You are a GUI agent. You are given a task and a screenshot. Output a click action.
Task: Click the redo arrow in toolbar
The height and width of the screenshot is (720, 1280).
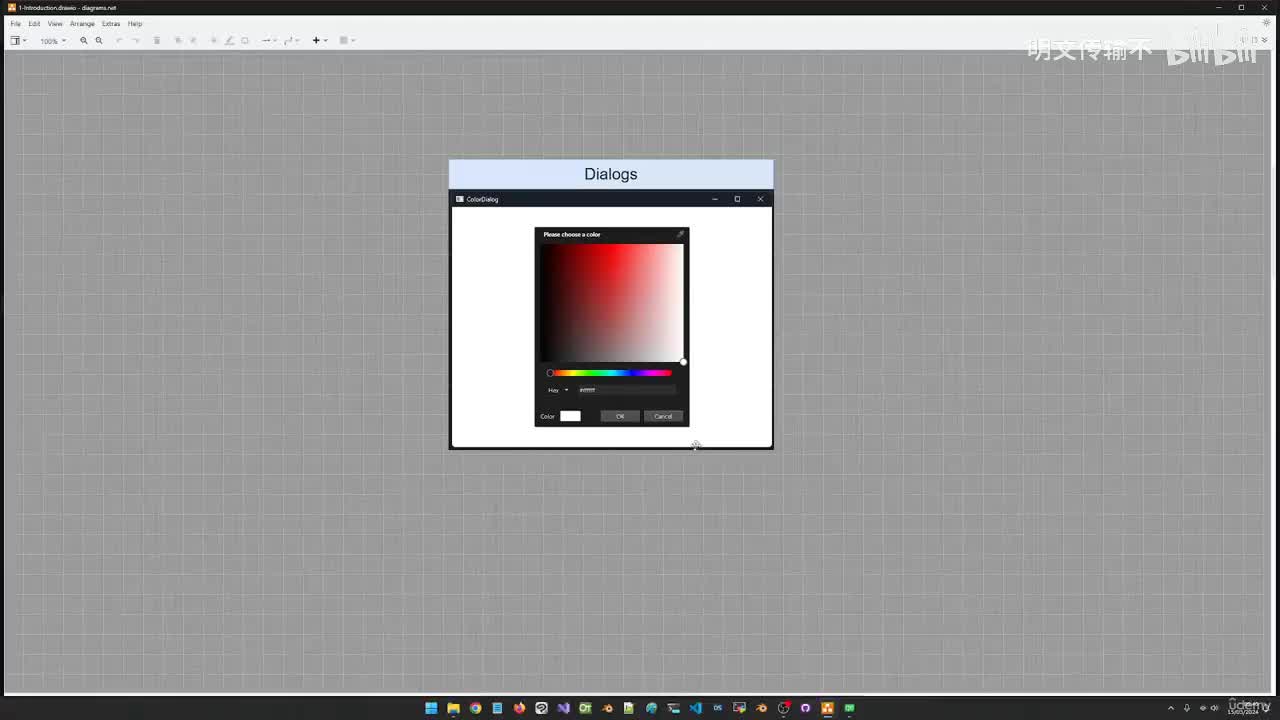point(136,41)
